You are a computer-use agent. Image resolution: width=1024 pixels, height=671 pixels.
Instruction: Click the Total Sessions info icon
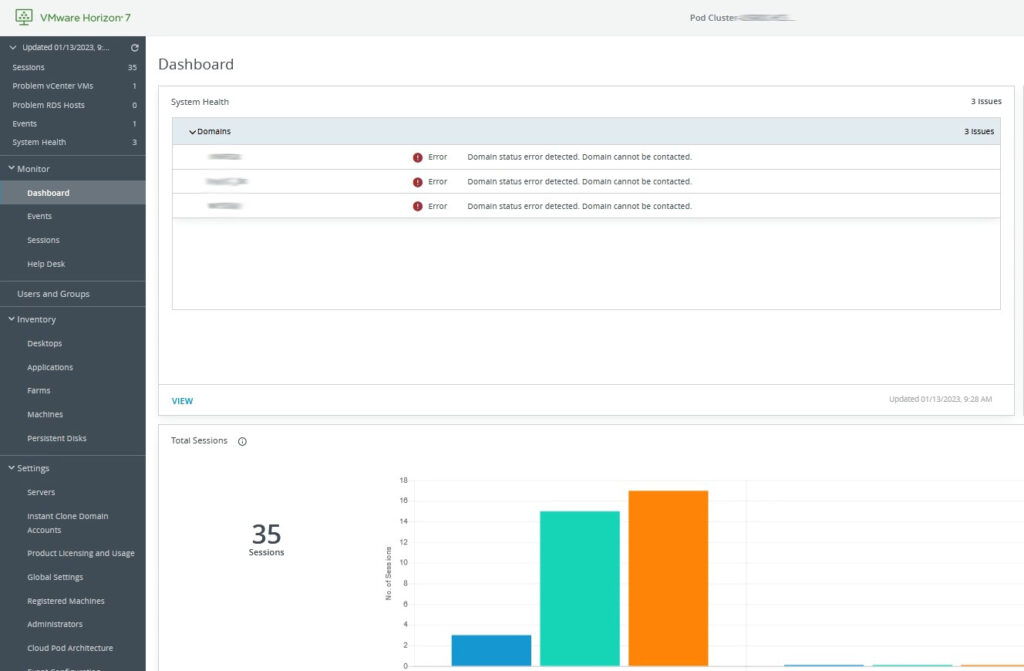point(242,442)
